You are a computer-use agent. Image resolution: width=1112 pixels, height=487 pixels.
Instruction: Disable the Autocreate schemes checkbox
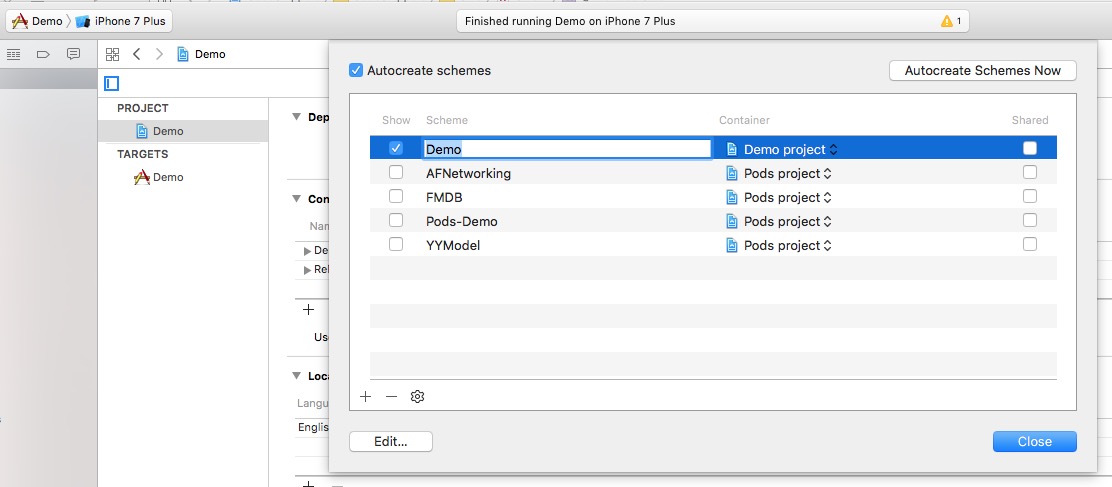(356, 71)
